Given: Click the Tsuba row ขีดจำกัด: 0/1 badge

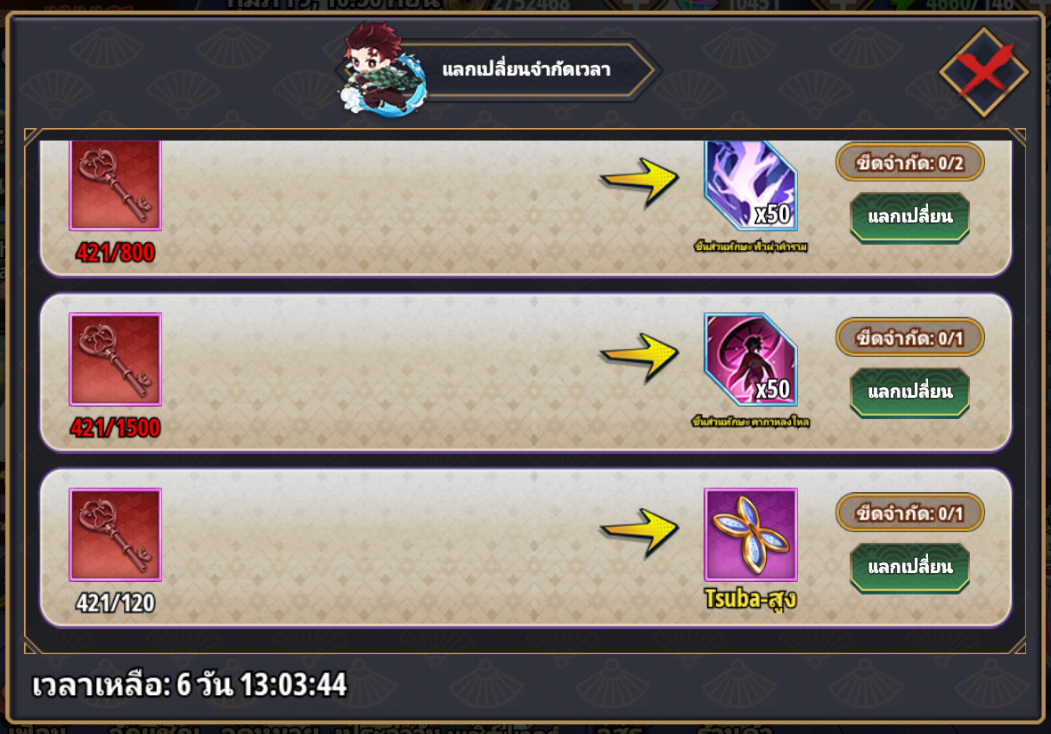Looking at the screenshot, I should (910, 513).
